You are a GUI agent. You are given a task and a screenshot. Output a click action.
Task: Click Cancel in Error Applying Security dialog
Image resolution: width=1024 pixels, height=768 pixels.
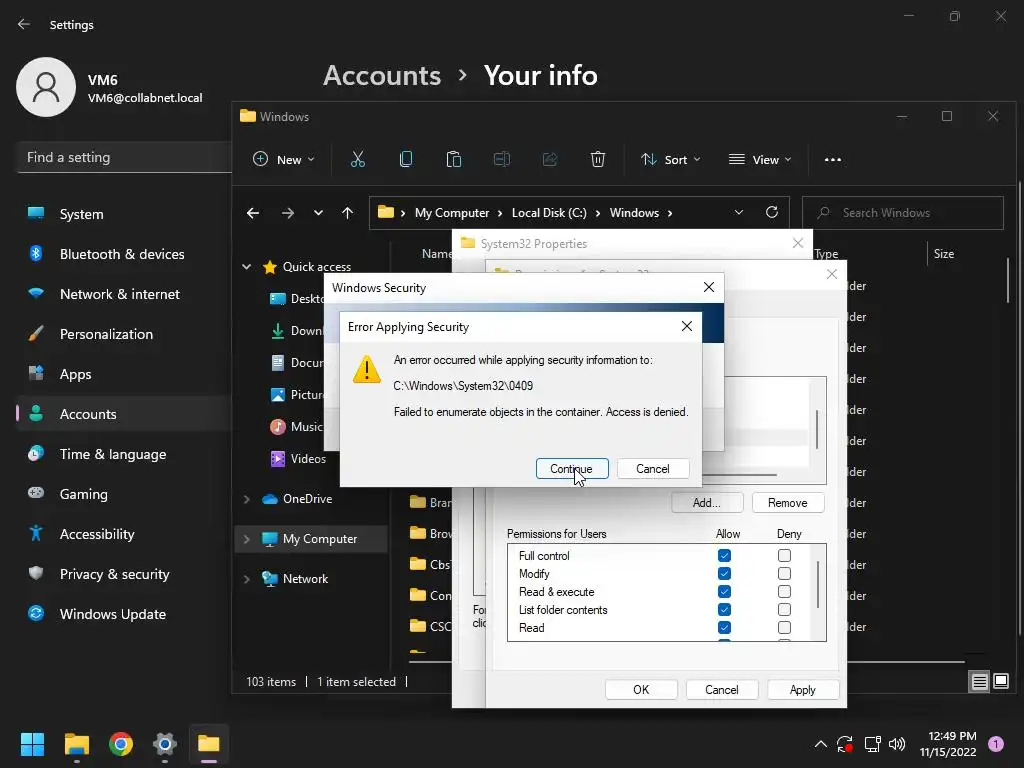point(652,469)
